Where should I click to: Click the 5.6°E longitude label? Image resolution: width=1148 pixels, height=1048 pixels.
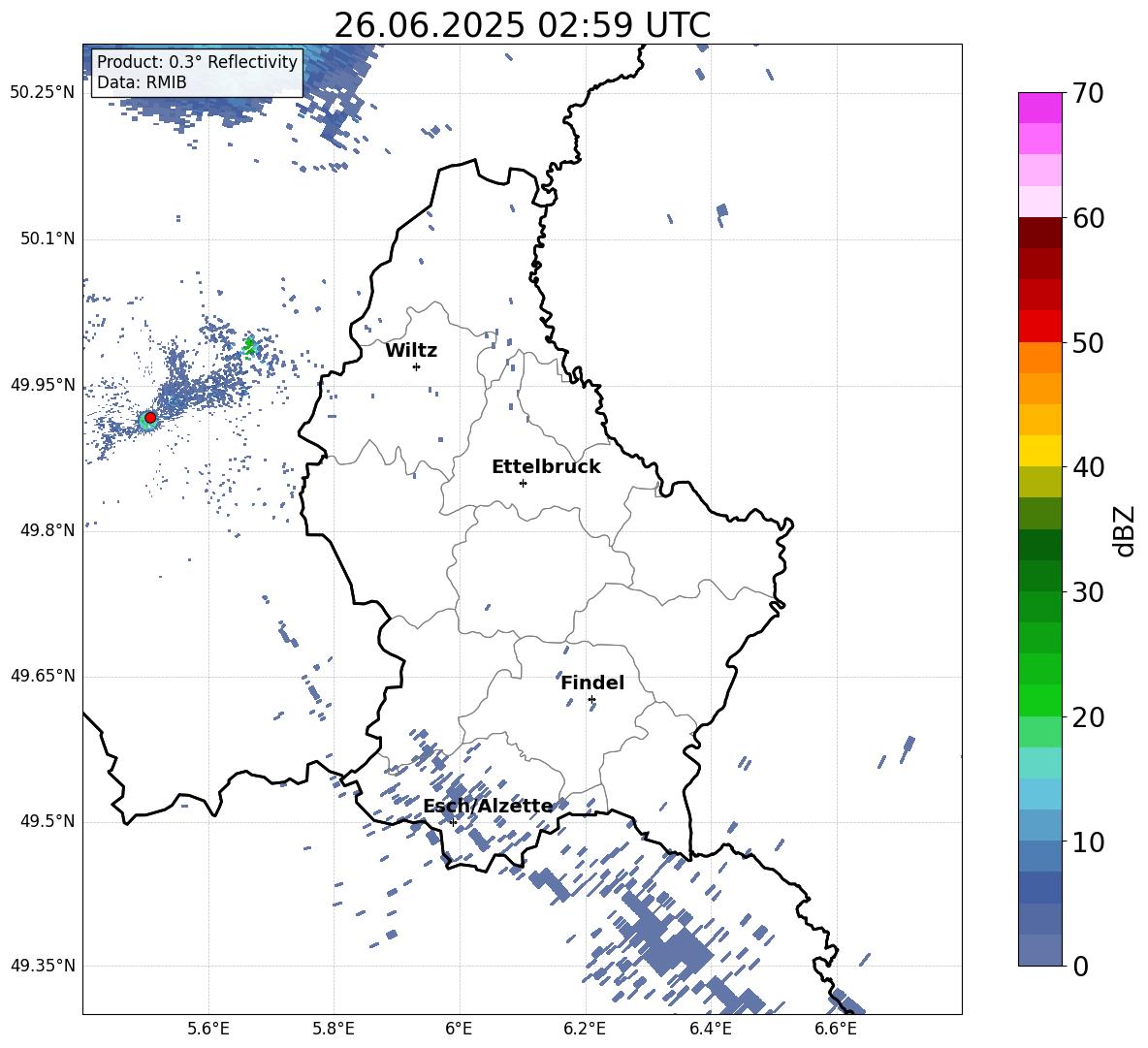click(x=208, y=1029)
